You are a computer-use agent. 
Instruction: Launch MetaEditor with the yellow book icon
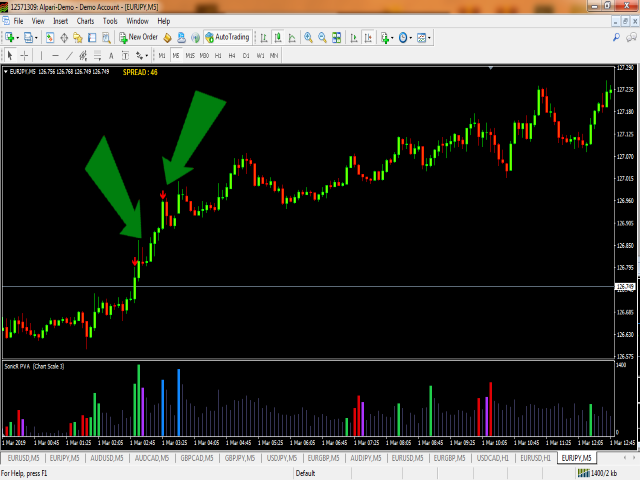[x=167, y=38]
